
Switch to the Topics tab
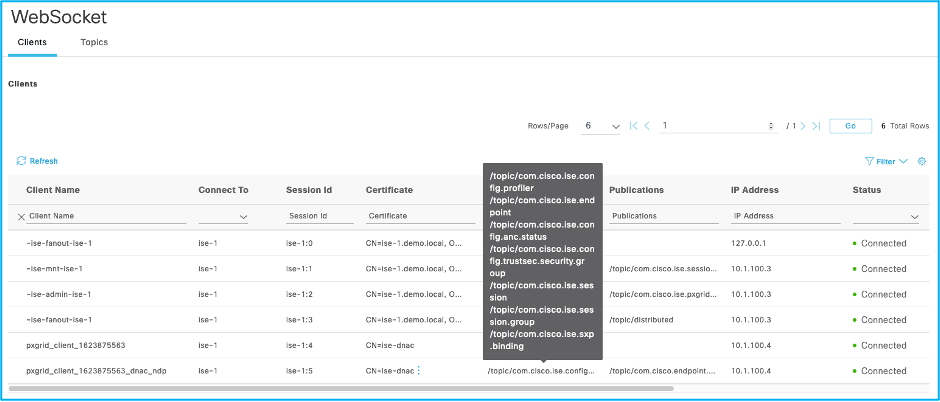[94, 43]
